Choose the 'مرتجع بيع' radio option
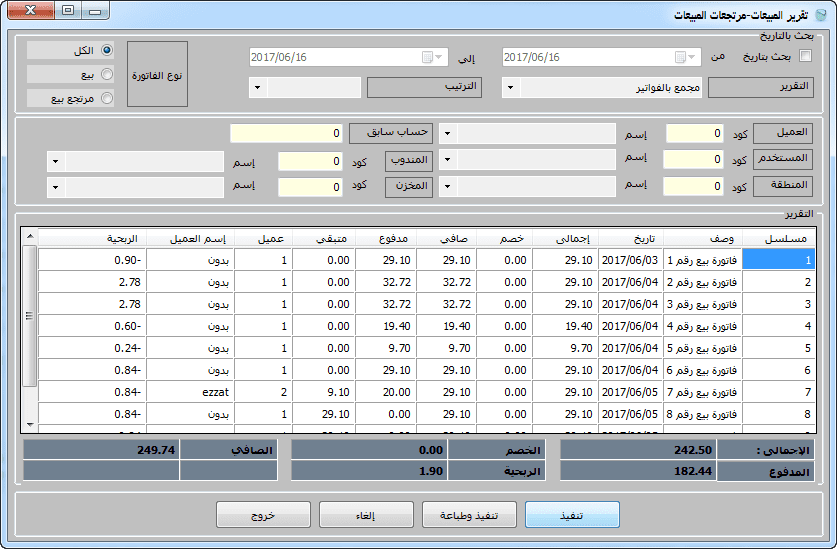The image size is (837, 549). pos(107,98)
